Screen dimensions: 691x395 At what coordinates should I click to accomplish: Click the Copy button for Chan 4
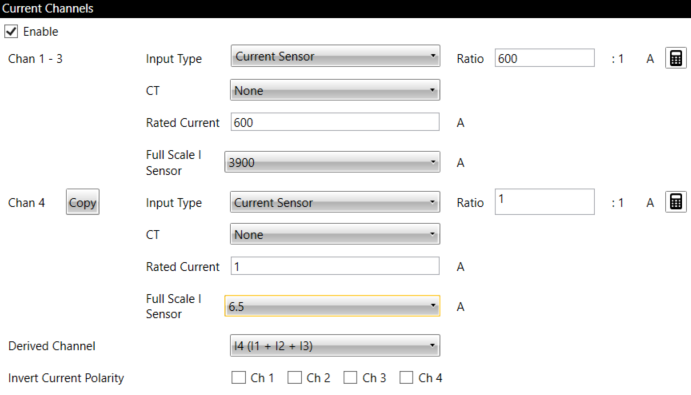[82, 202]
